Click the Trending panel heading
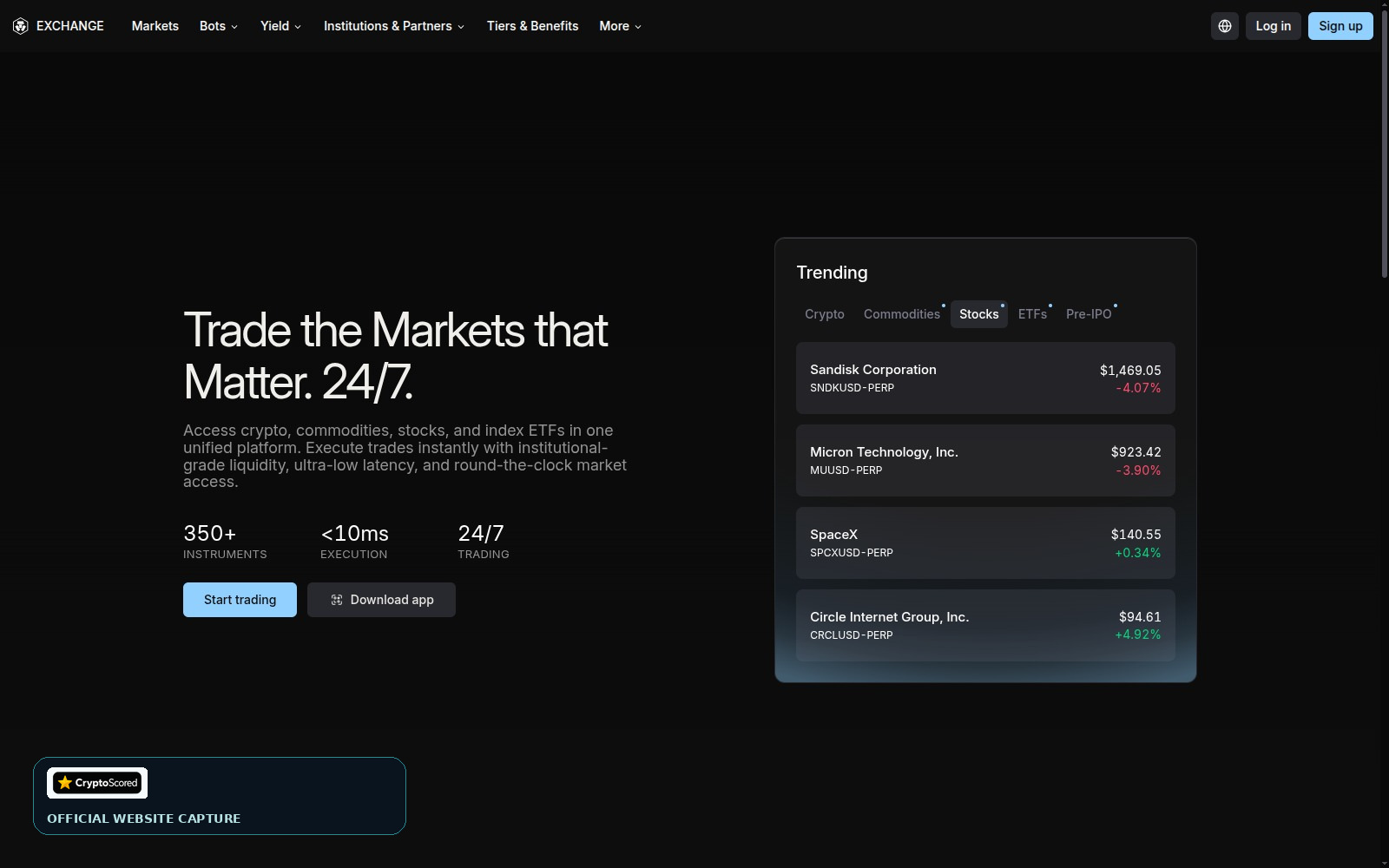This screenshot has height=868, width=1389. [832, 273]
